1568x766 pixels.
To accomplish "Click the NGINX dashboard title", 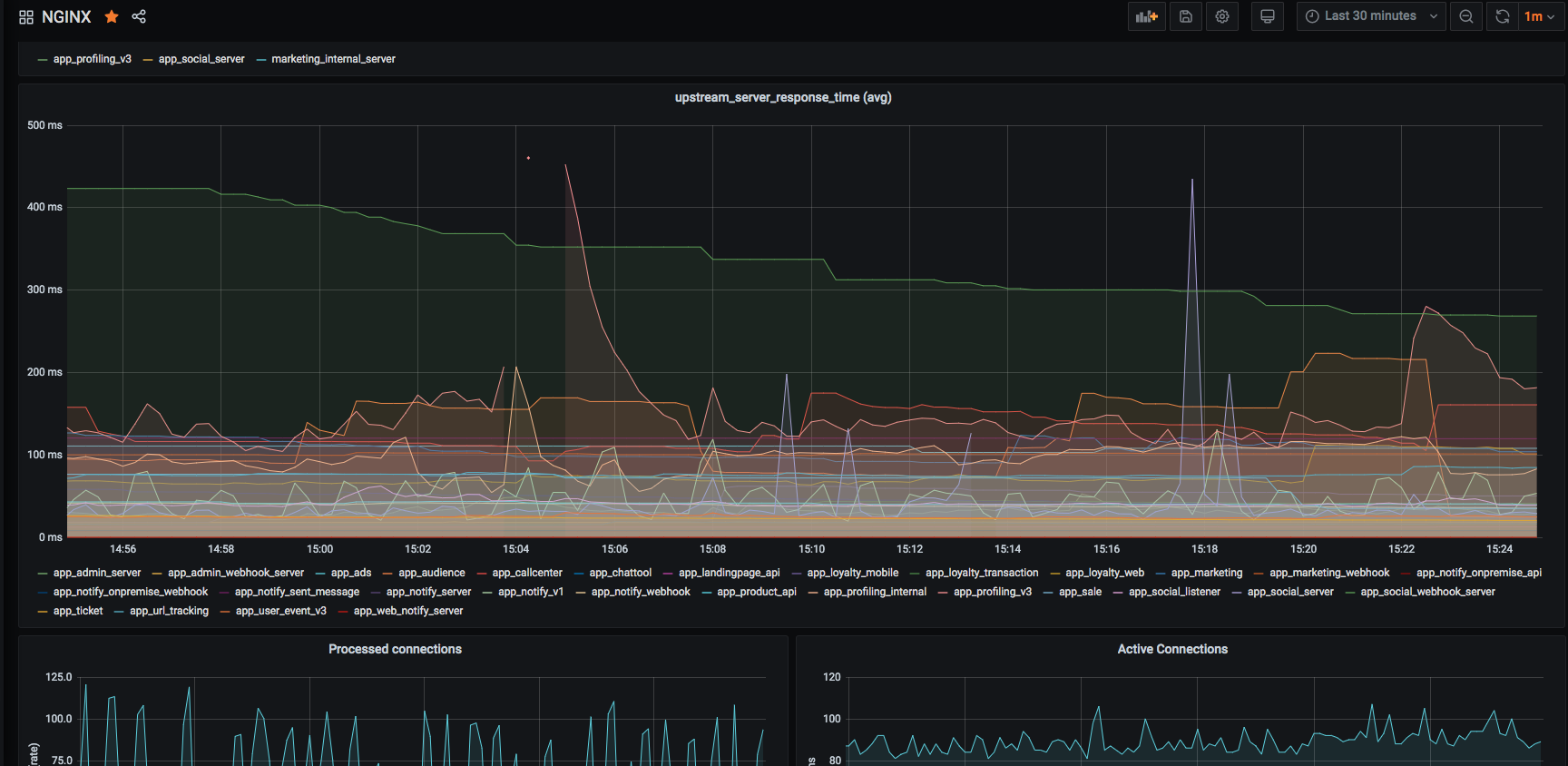I will pos(66,17).
